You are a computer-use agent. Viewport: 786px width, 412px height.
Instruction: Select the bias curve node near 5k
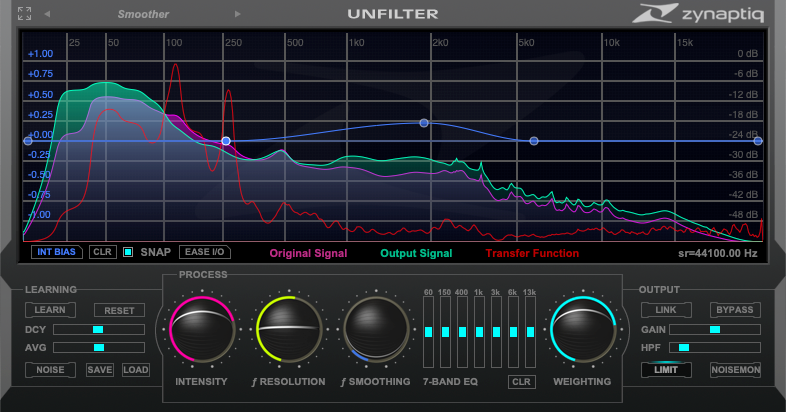click(534, 141)
